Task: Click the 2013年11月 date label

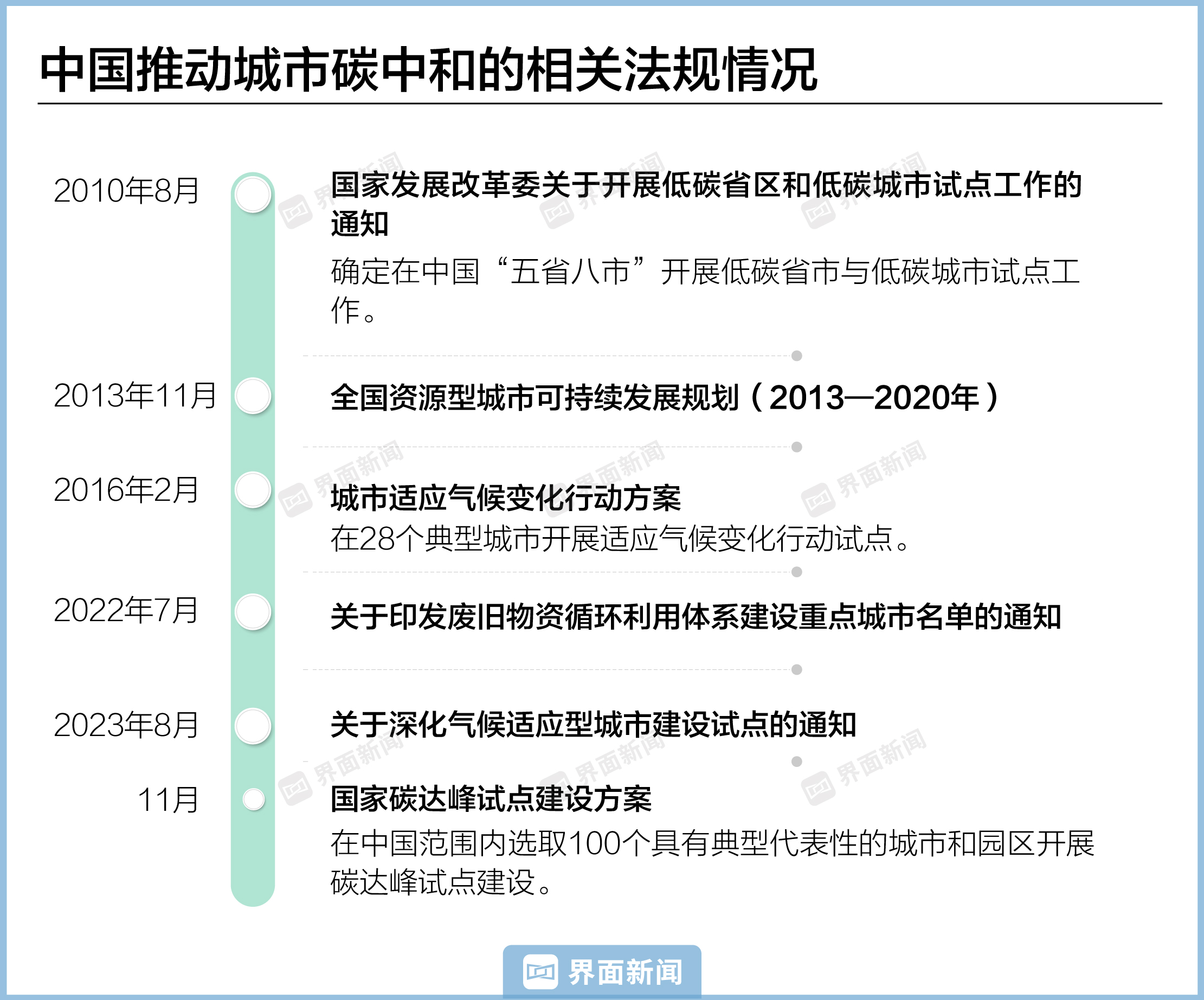Action: (x=136, y=396)
